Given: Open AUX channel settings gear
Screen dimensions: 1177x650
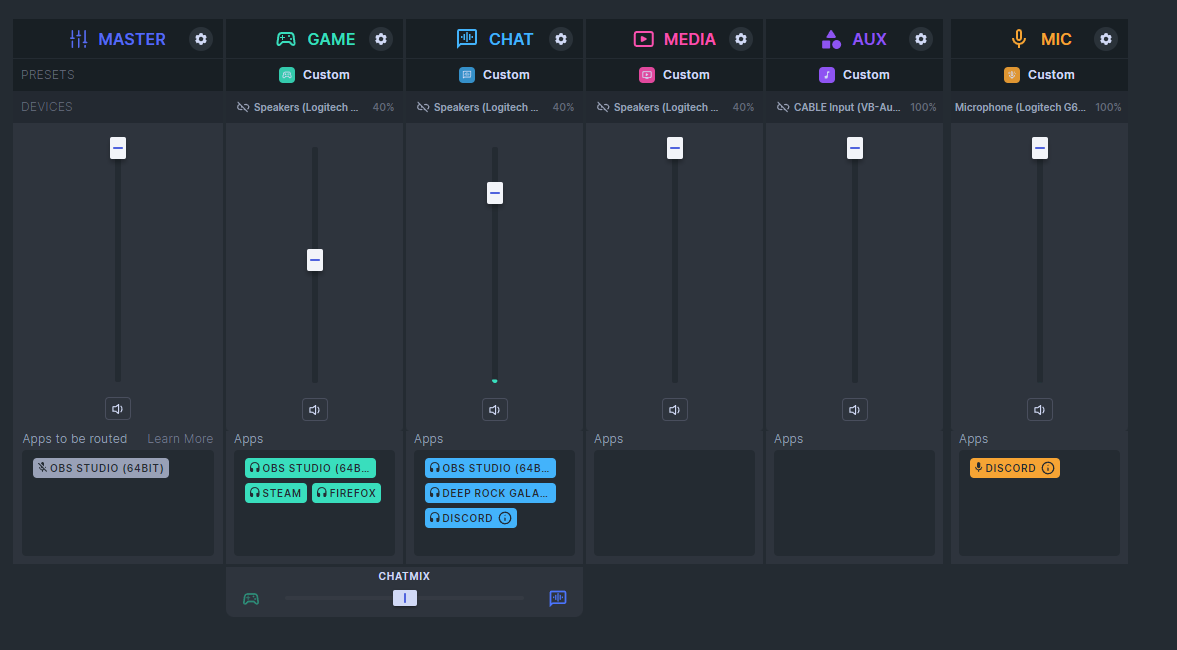Looking at the screenshot, I should coord(921,39).
